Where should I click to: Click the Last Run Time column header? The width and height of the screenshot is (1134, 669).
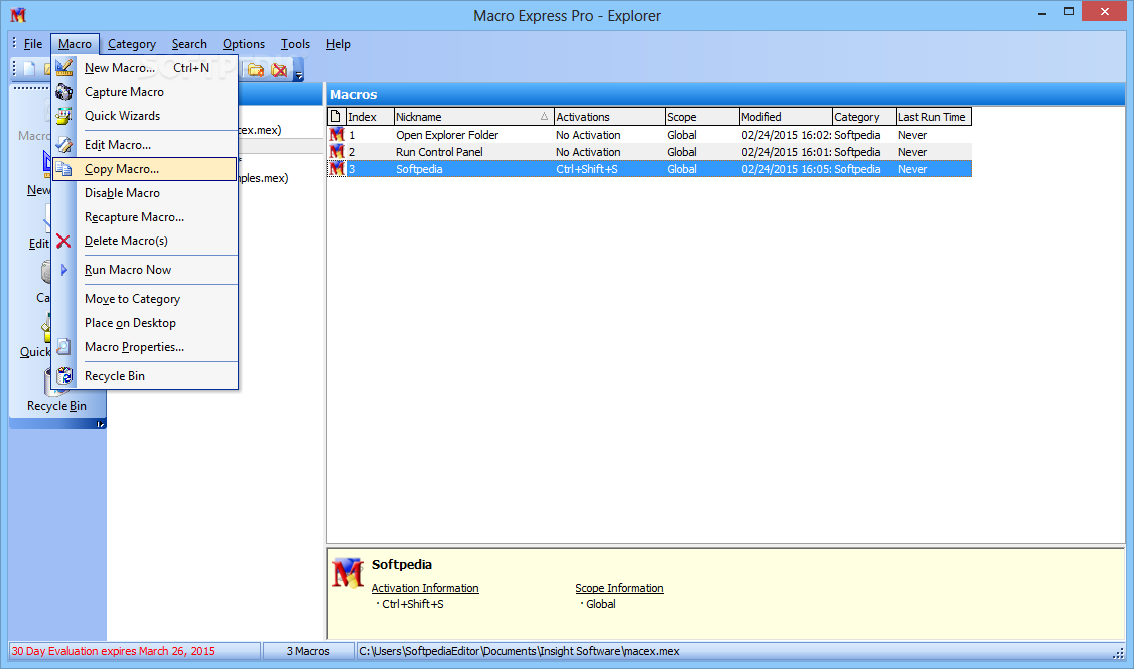933,116
